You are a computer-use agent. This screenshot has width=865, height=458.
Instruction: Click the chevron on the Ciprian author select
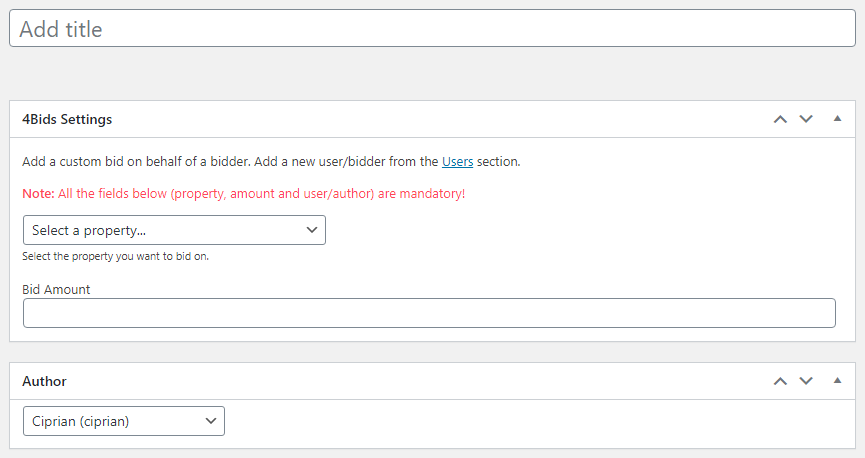(211, 421)
